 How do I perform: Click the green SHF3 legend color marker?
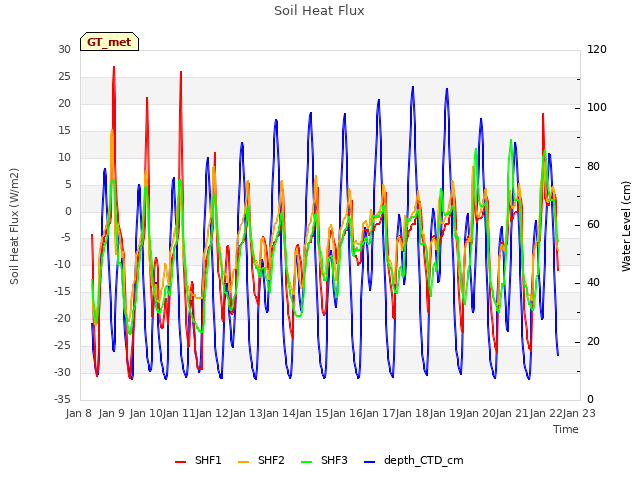[x=306, y=462]
